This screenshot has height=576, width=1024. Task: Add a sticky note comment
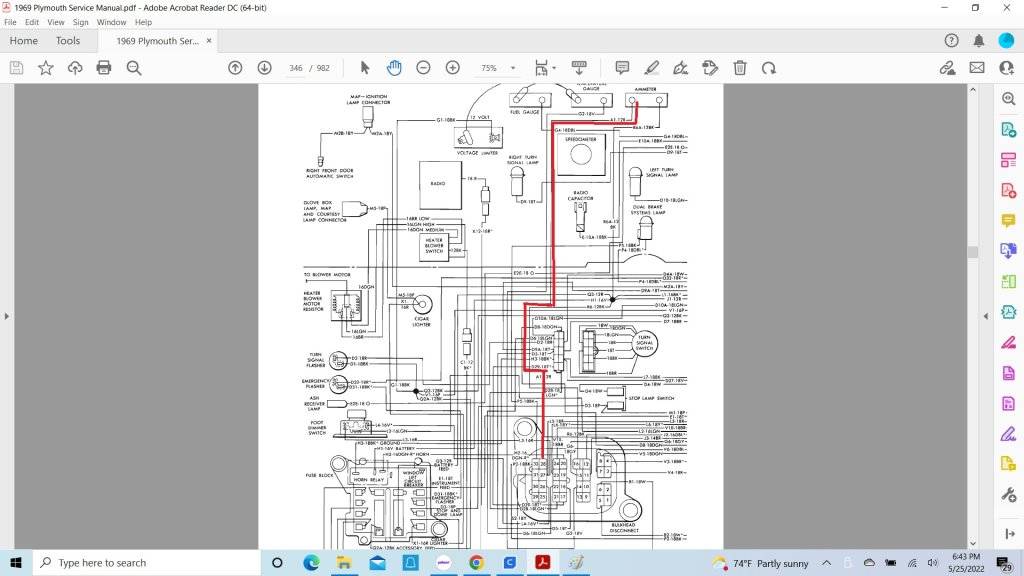click(x=622, y=68)
